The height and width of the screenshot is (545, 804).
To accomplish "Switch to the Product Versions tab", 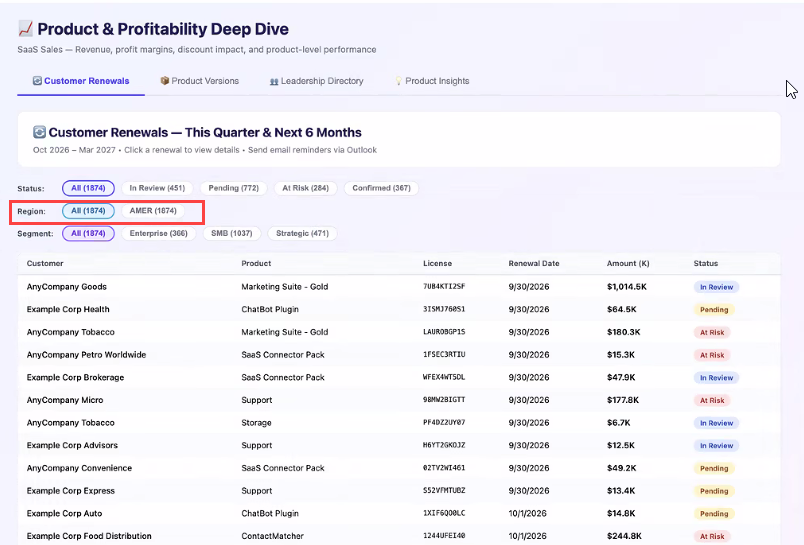I will click(199, 81).
